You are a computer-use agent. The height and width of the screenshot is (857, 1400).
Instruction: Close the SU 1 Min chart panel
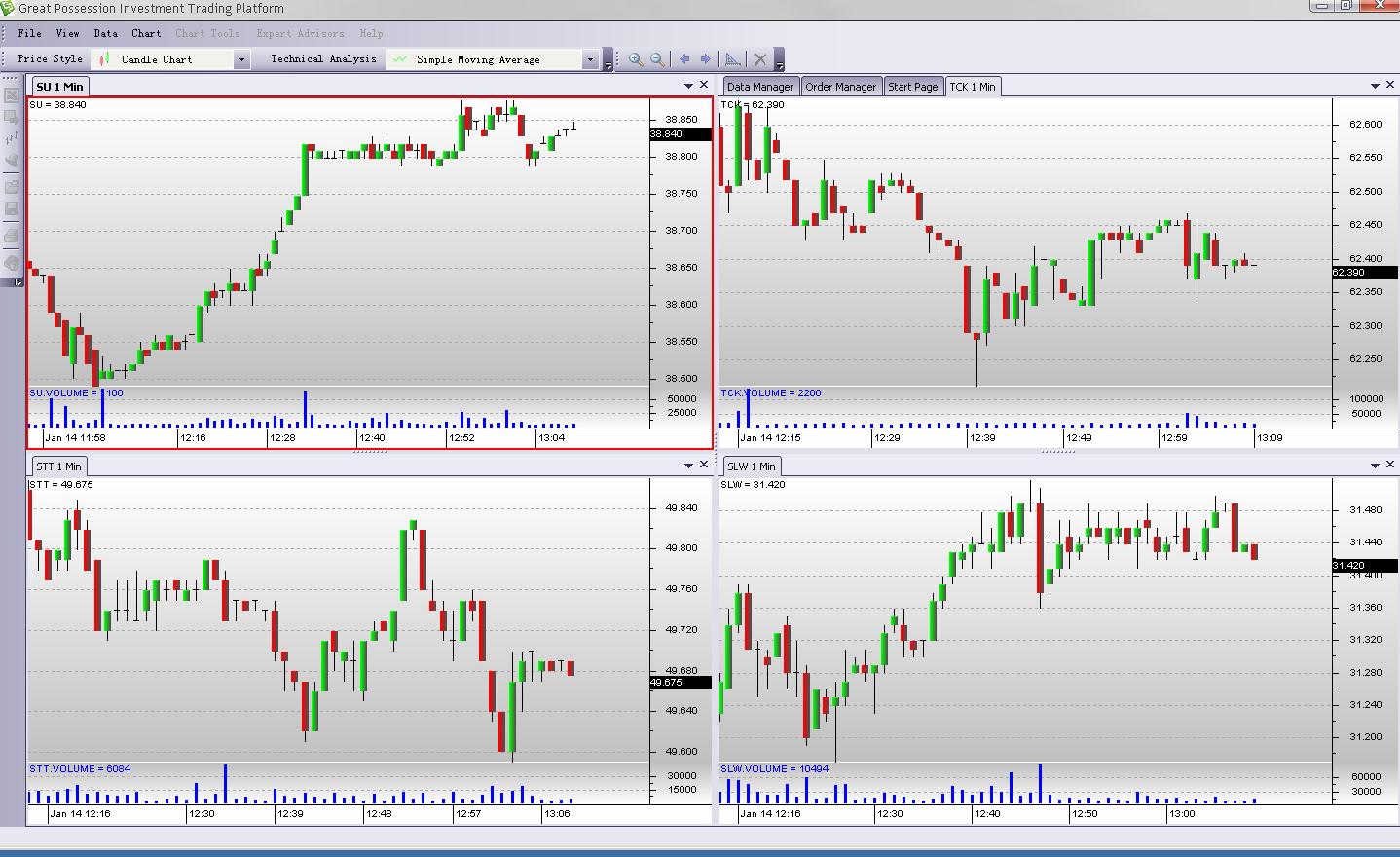(705, 85)
